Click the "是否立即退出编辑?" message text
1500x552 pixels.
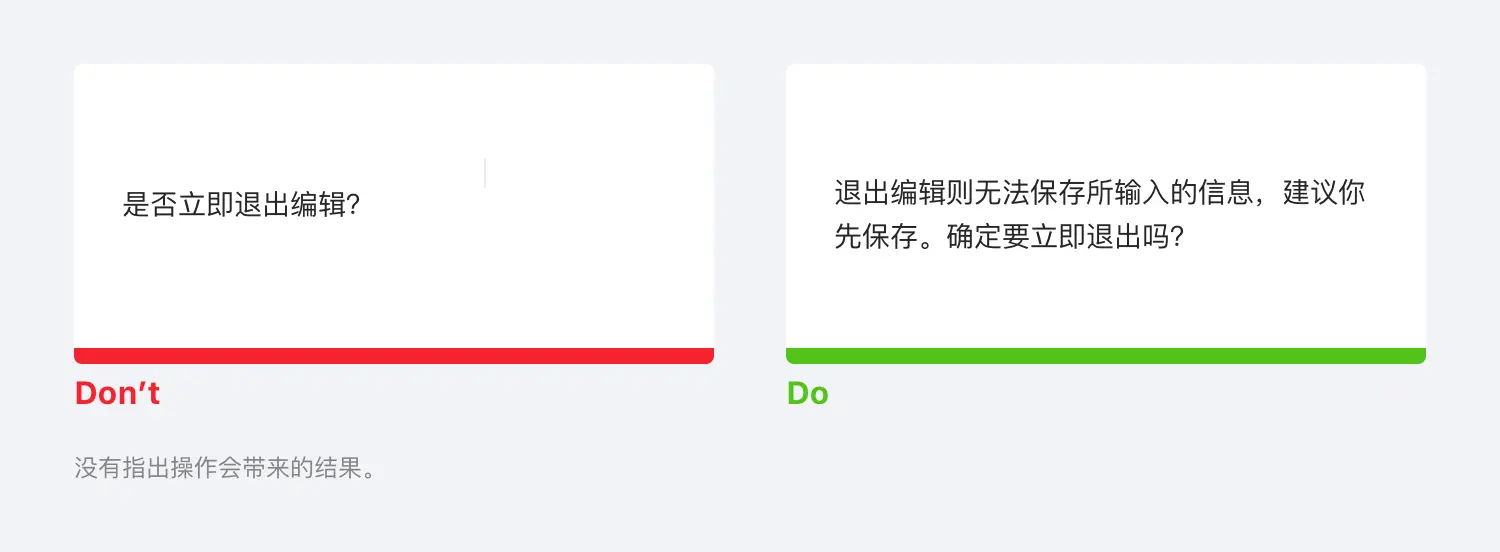coord(240,206)
